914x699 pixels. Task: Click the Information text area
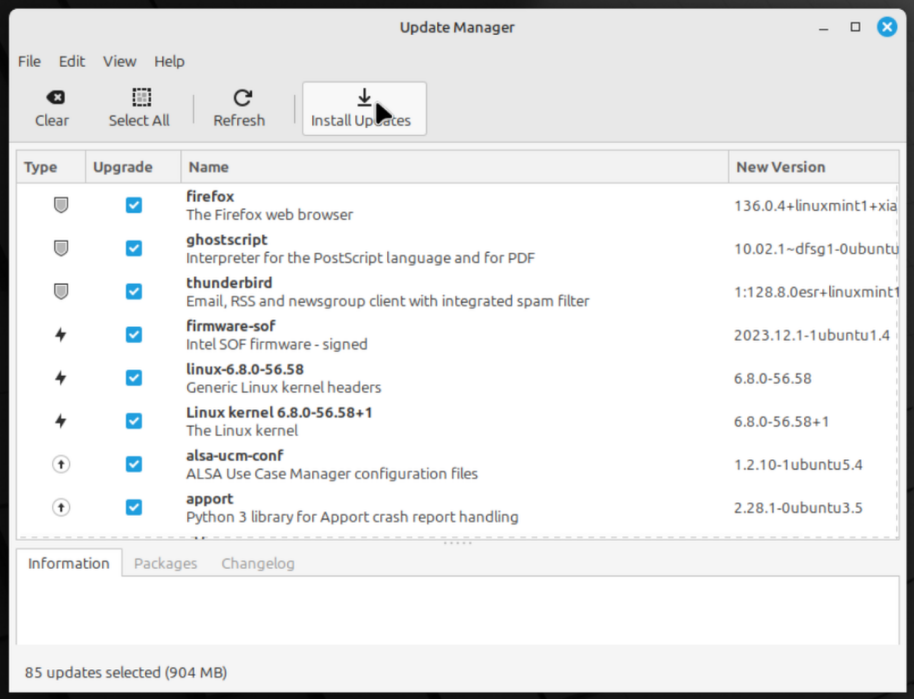click(x=458, y=610)
